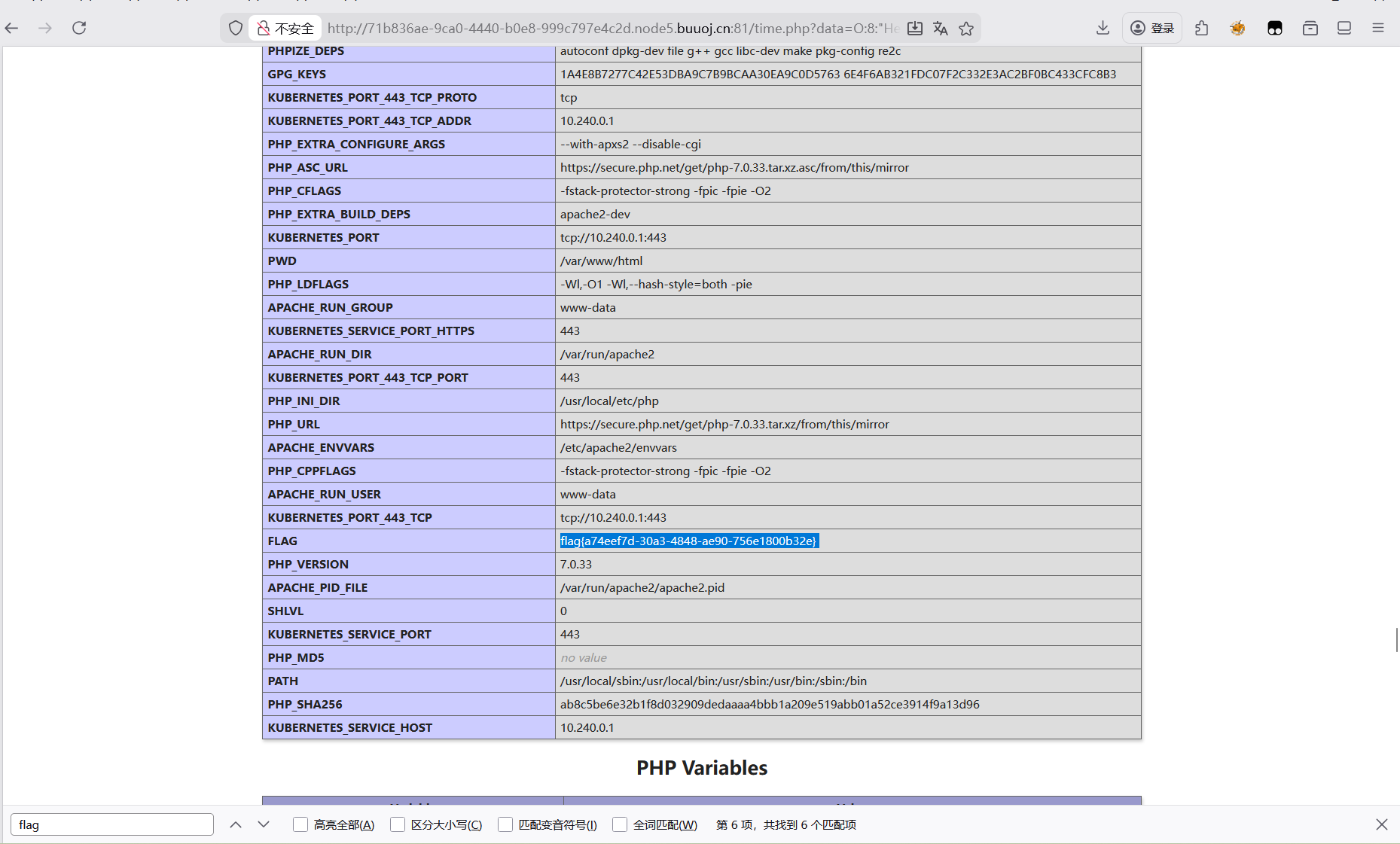Enable the 高亮全部 highlight all checkbox

[300, 824]
